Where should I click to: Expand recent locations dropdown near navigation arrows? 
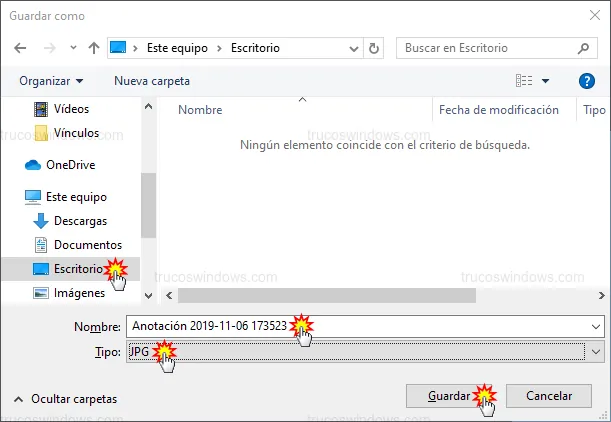(70, 48)
